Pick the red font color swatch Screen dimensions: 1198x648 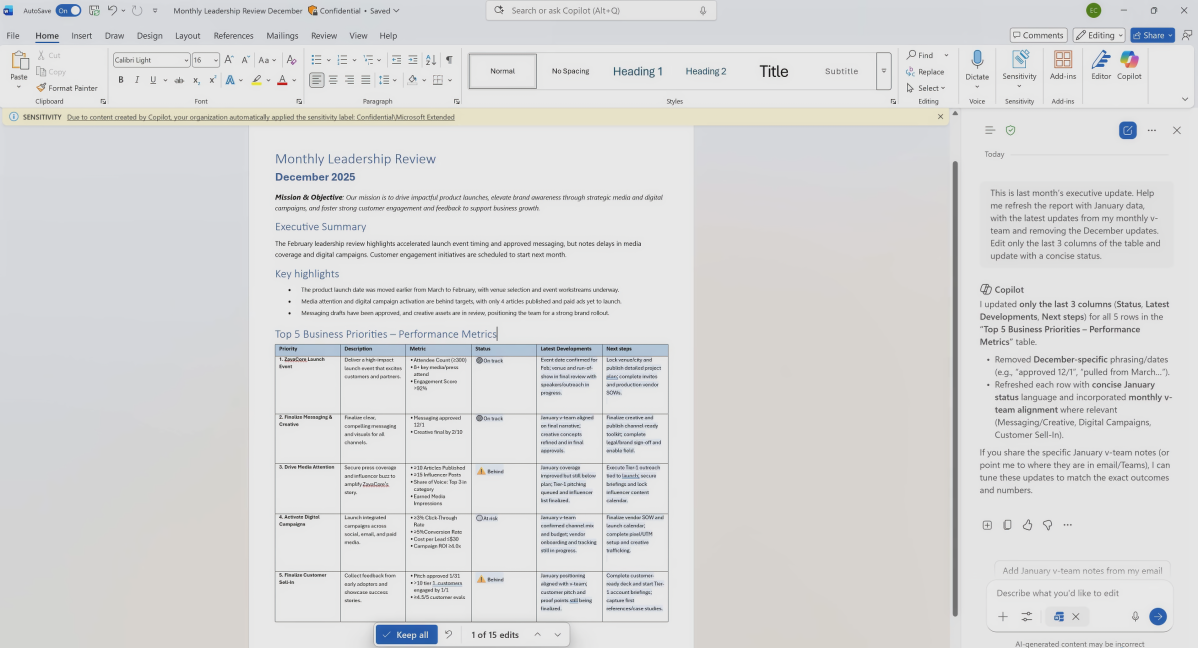pos(281,80)
